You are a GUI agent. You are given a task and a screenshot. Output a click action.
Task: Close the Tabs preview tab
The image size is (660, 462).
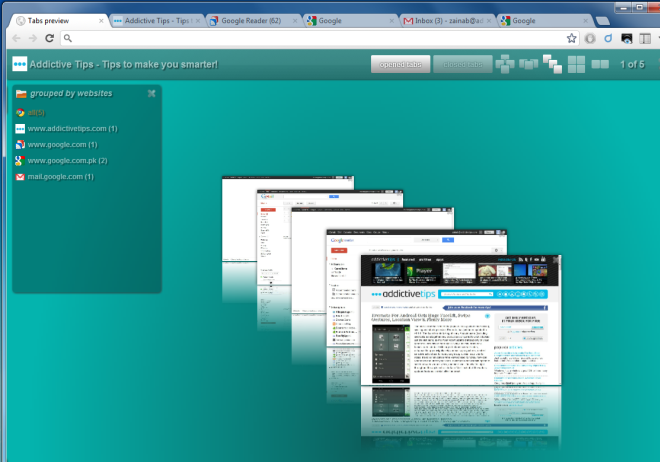pyautogui.click(x=101, y=21)
